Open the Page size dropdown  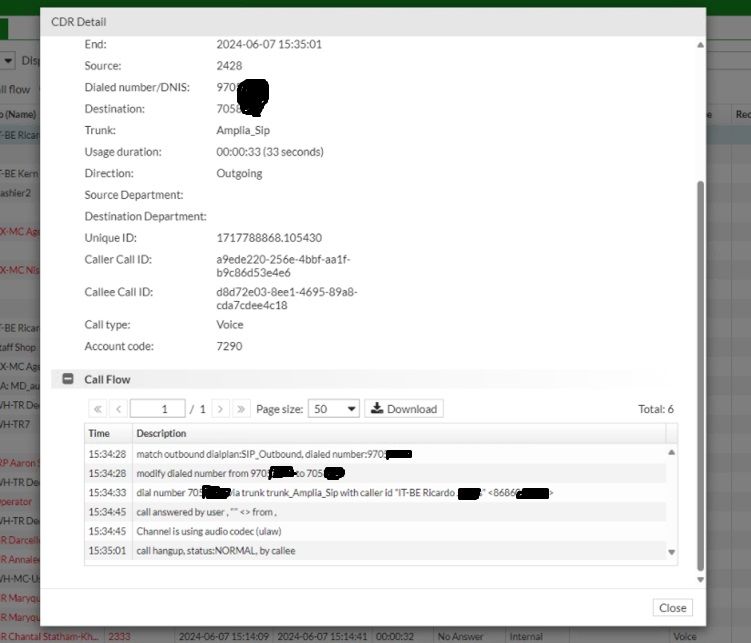coord(334,409)
